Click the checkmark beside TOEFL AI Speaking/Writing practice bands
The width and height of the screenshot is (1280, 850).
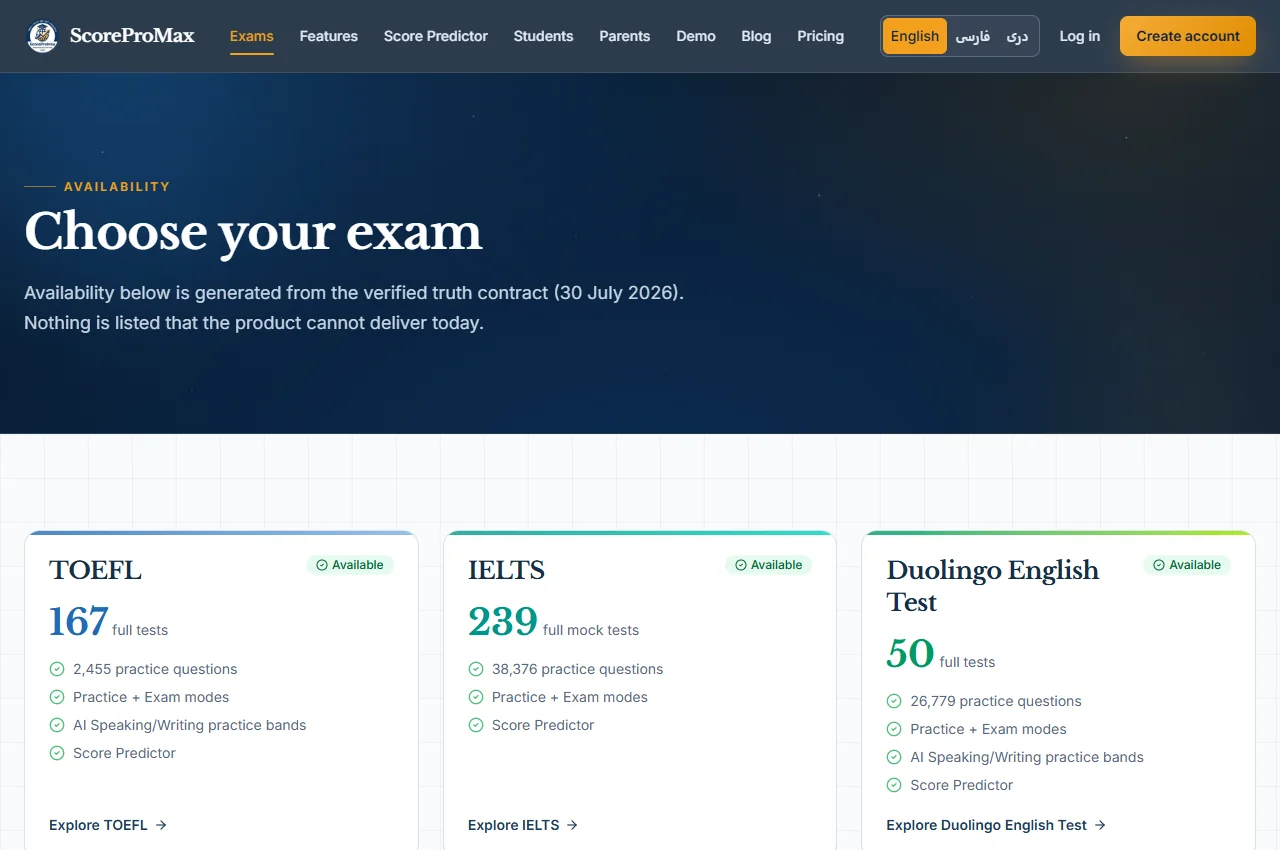[57, 725]
